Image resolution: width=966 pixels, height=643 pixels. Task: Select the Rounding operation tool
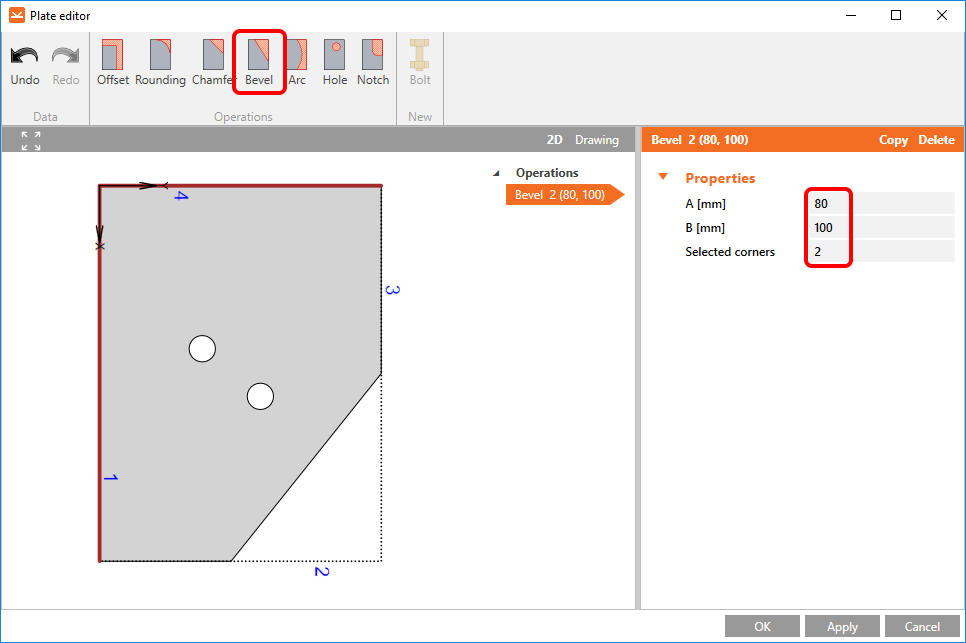point(160,62)
